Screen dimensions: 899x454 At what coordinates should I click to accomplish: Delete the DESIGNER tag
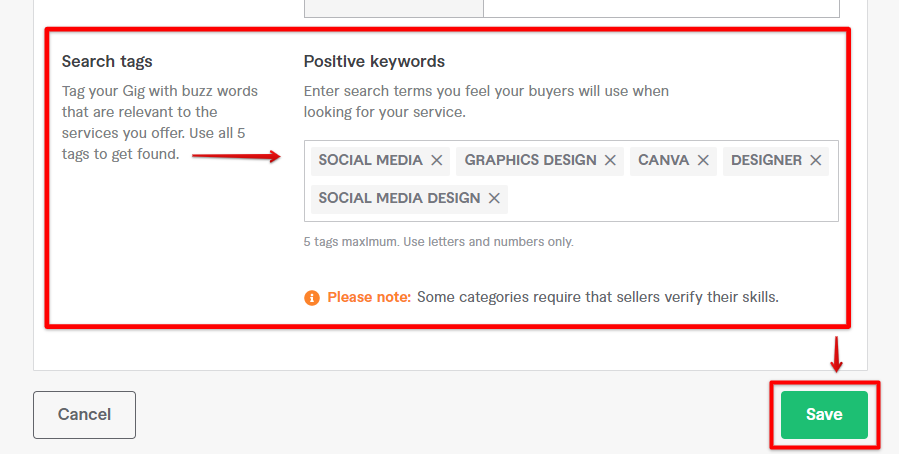(x=816, y=161)
